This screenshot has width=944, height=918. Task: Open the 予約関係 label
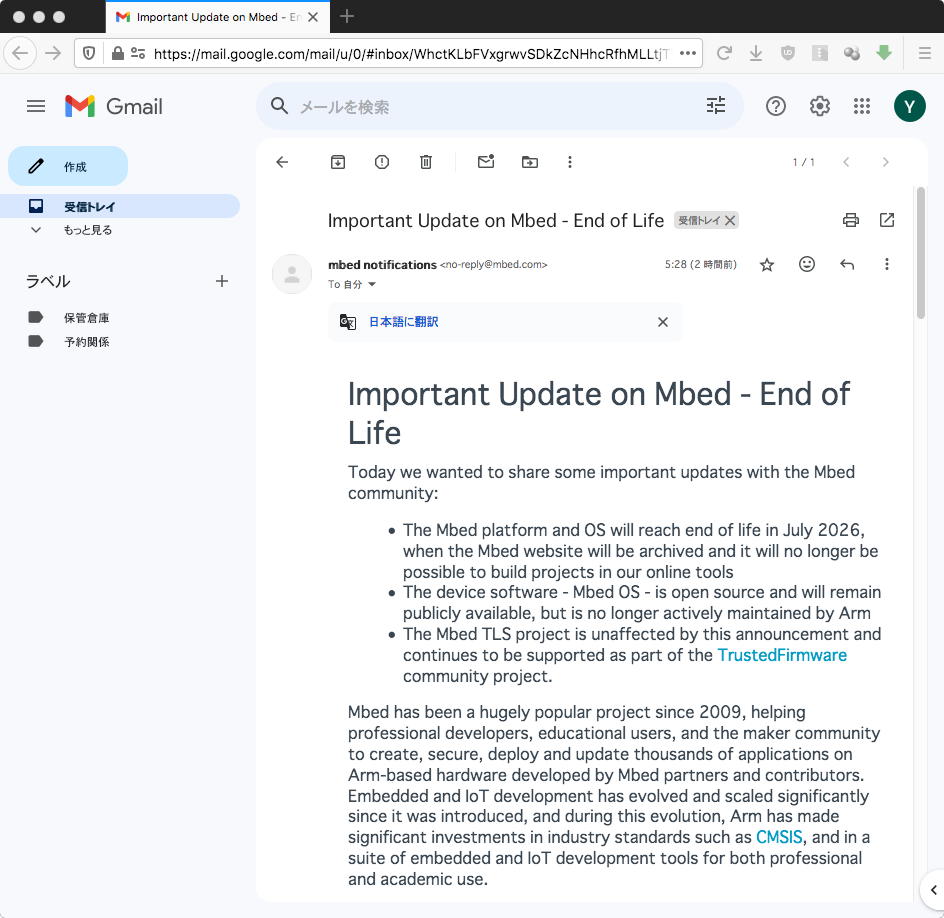tap(87, 342)
